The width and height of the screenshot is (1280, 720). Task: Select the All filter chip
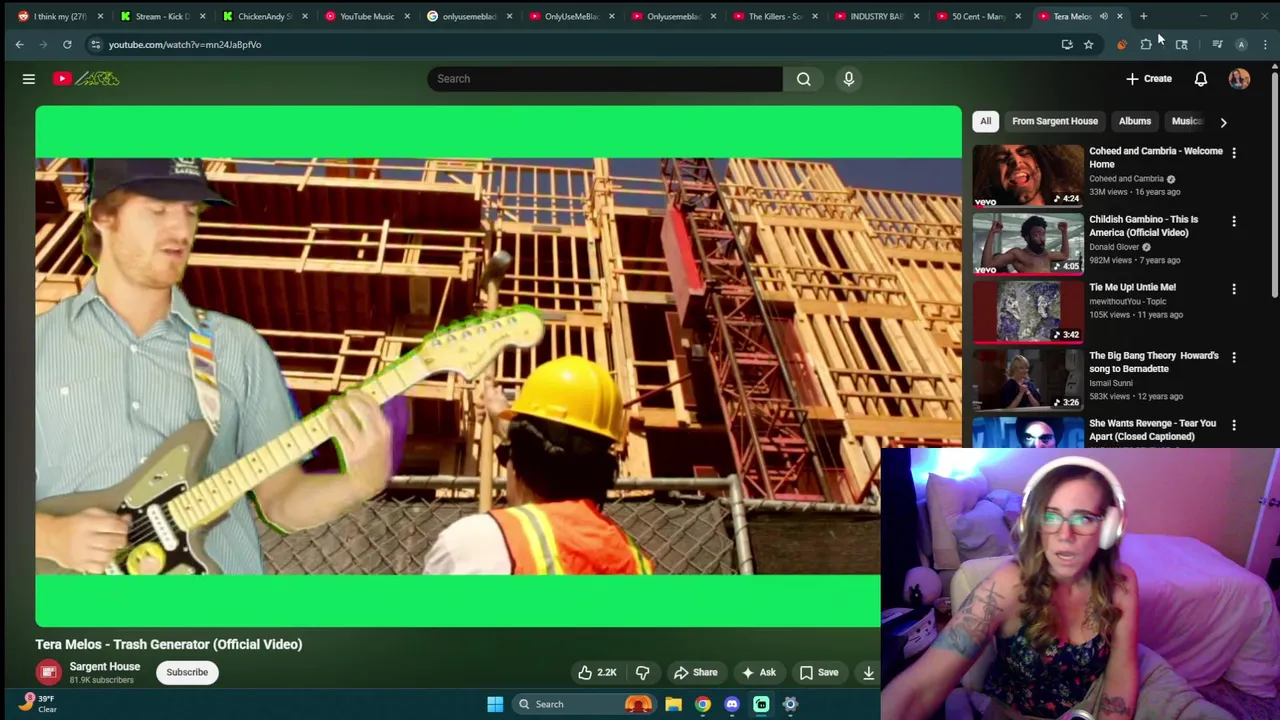985,121
